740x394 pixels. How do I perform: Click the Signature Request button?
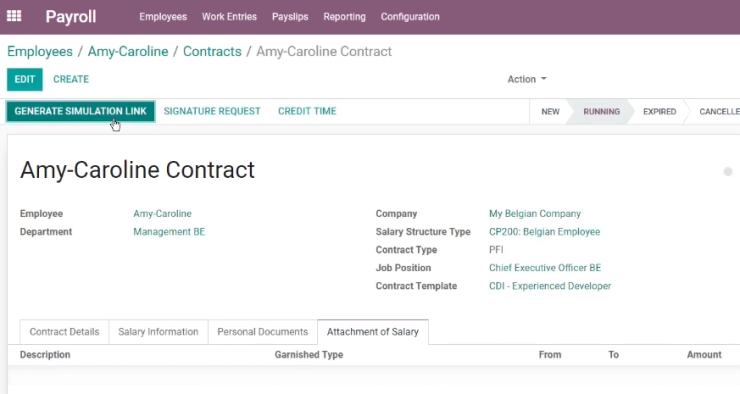(212, 111)
